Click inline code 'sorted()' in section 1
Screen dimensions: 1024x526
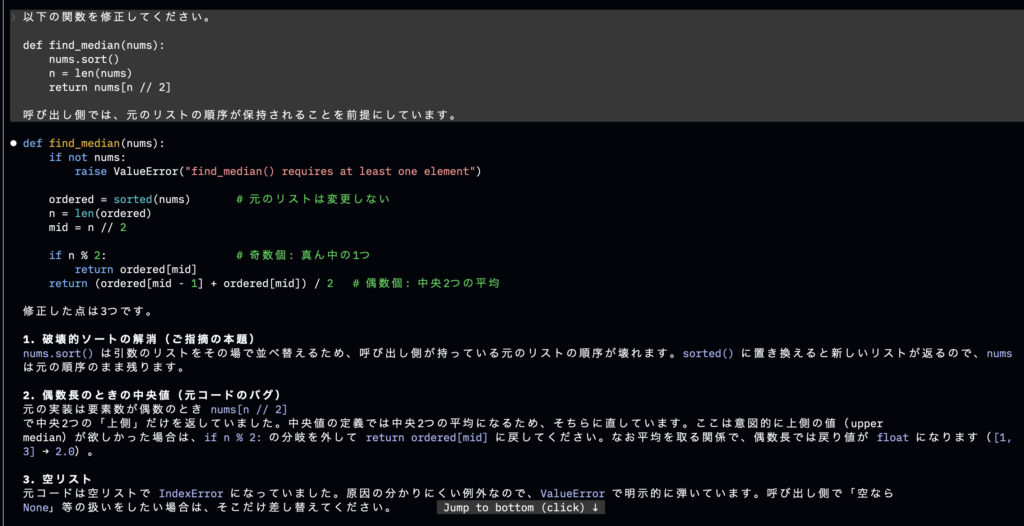click(708, 353)
